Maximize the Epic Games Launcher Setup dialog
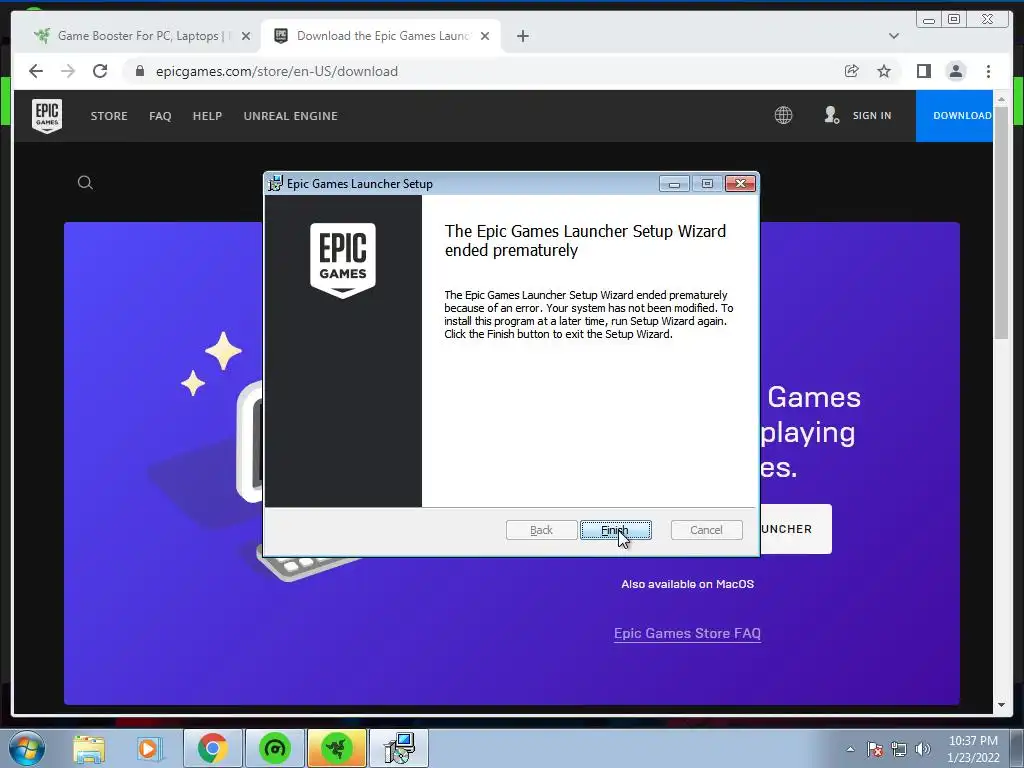The height and width of the screenshot is (768, 1024). [707, 184]
